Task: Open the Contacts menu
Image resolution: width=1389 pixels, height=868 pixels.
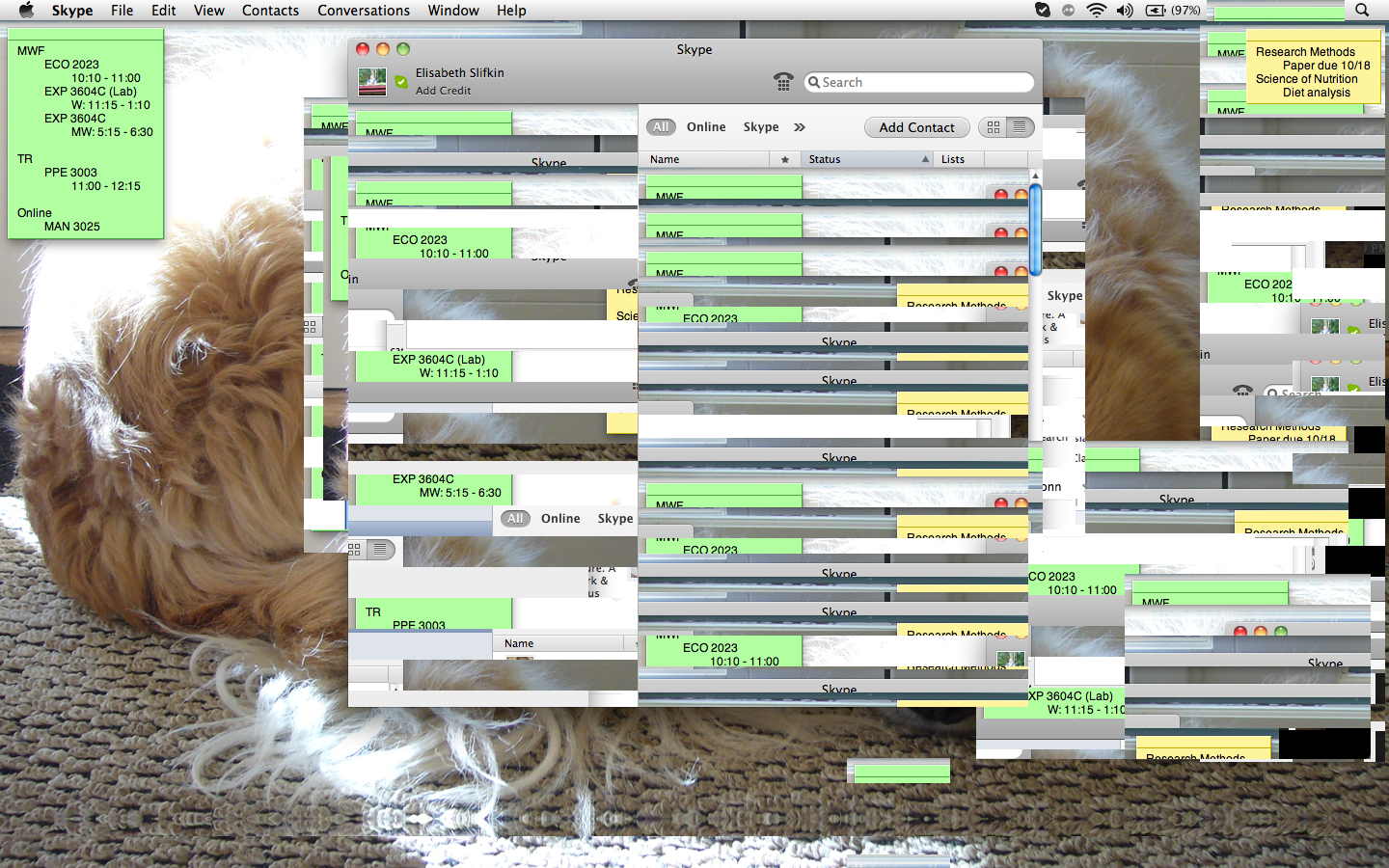Action: [x=270, y=11]
